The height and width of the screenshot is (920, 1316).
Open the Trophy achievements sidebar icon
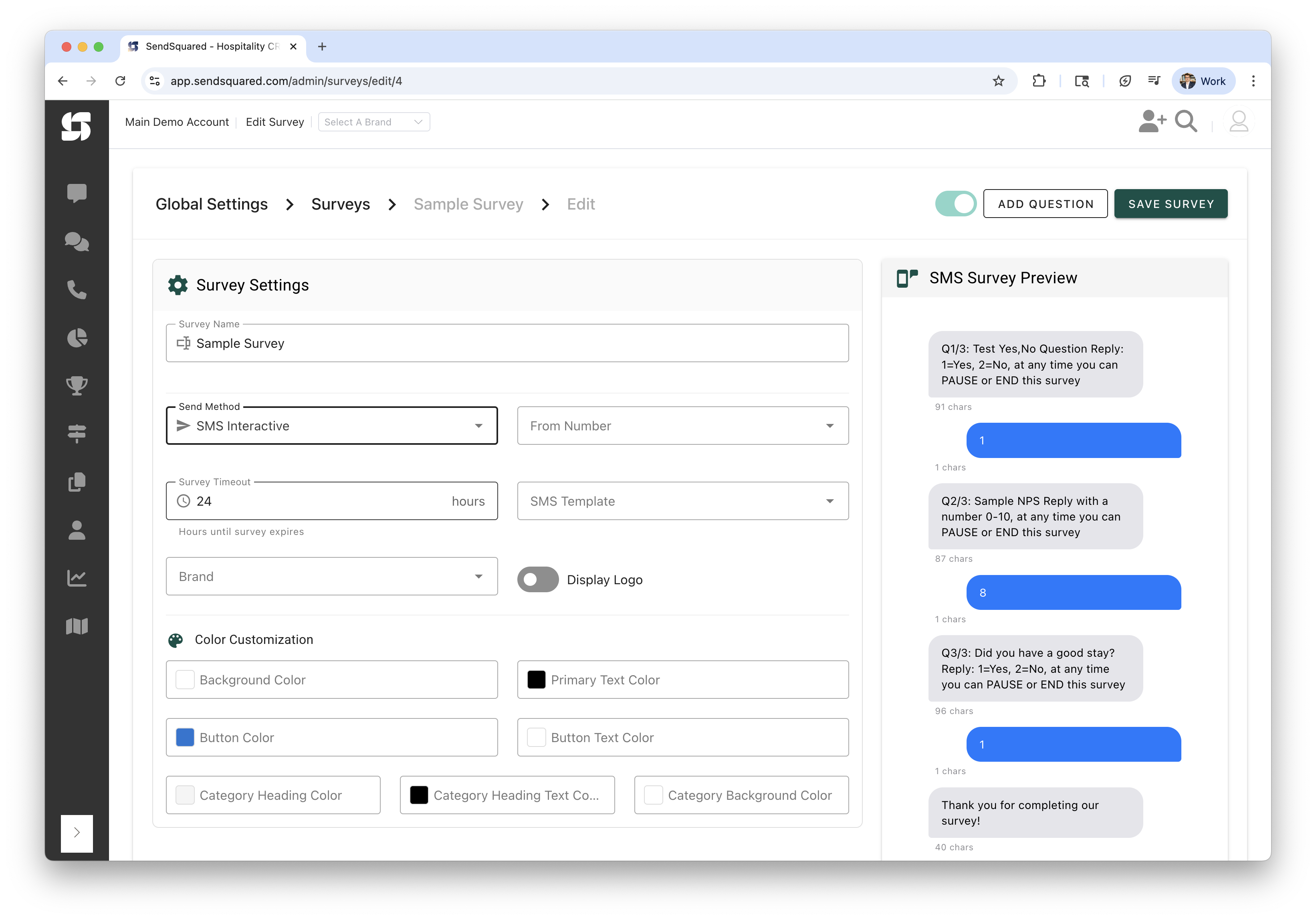(77, 385)
